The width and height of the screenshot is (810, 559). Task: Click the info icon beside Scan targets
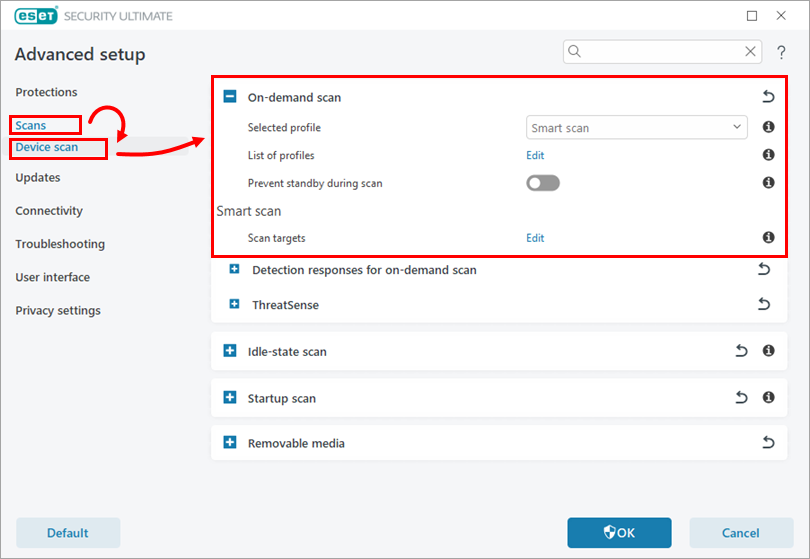point(768,238)
